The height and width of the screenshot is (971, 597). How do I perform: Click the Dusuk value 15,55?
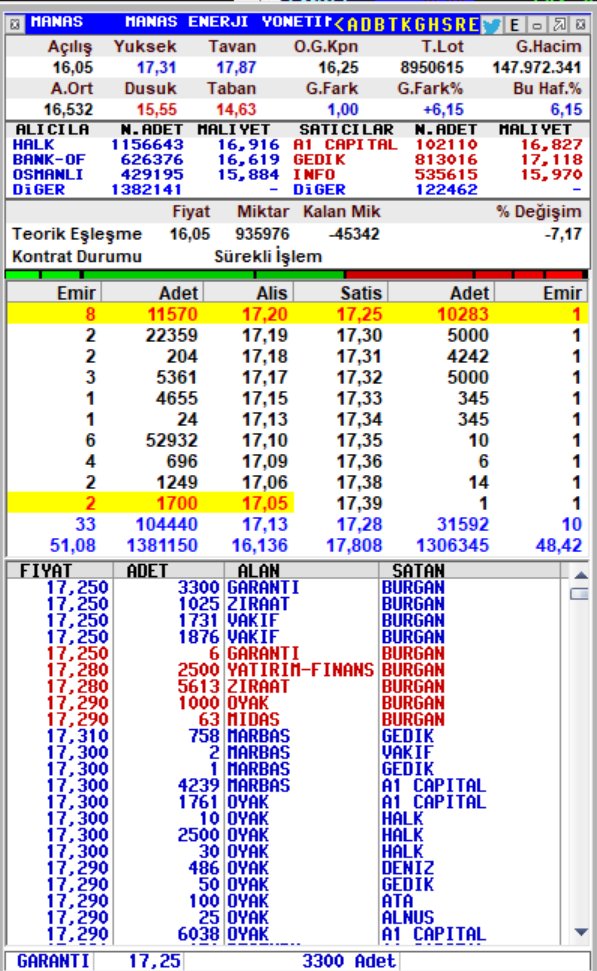tap(157, 109)
